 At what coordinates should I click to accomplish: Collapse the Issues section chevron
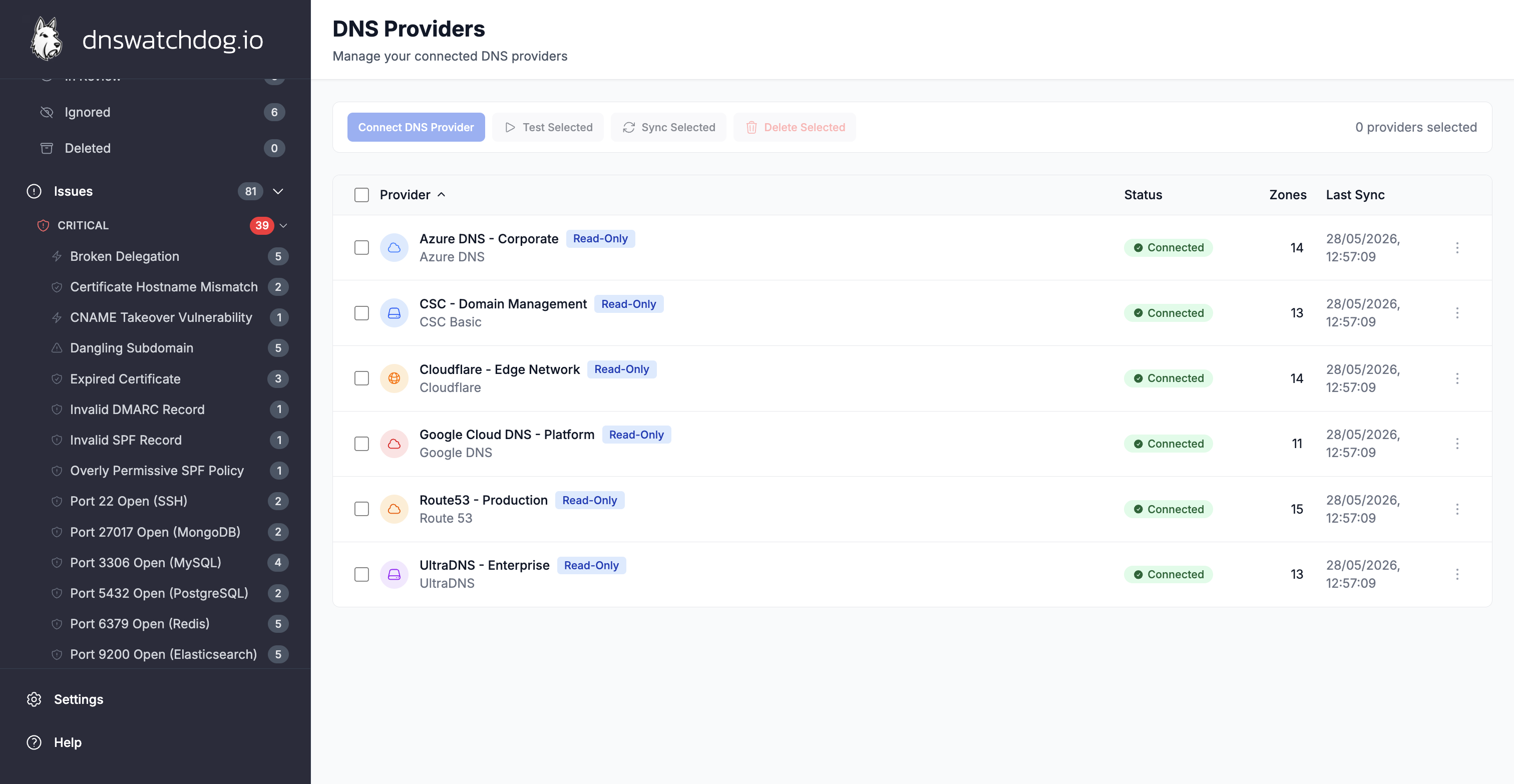click(278, 192)
